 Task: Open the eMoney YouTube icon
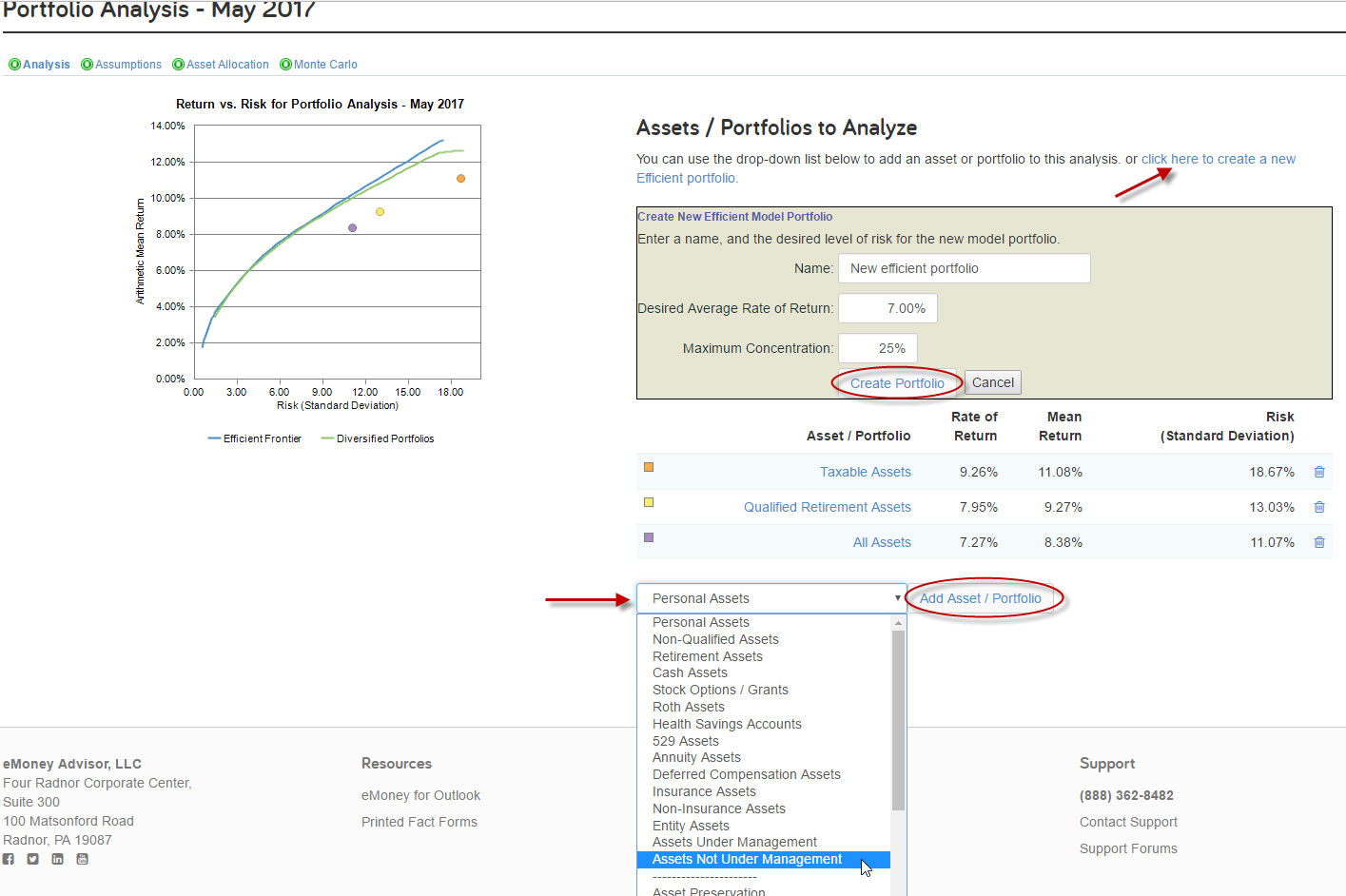coord(83,859)
